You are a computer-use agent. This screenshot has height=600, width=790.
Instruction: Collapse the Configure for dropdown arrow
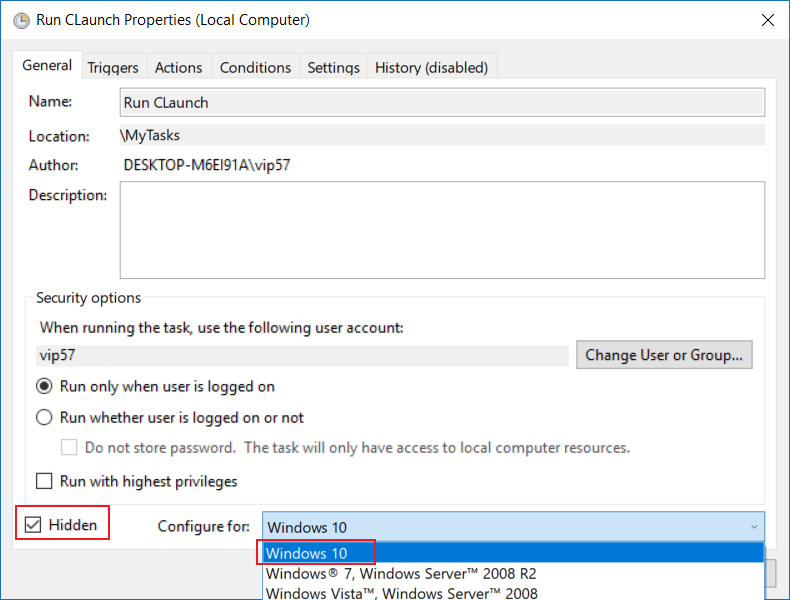752,527
